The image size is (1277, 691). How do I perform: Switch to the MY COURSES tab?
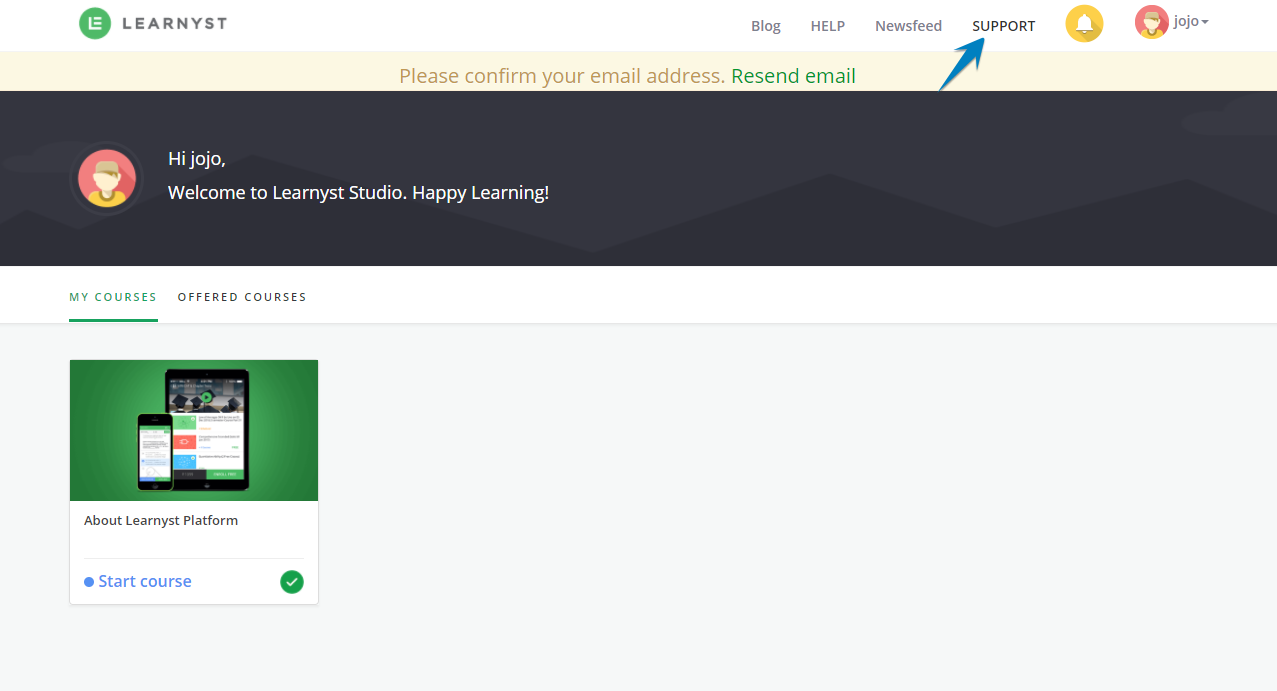click(113, 297)
